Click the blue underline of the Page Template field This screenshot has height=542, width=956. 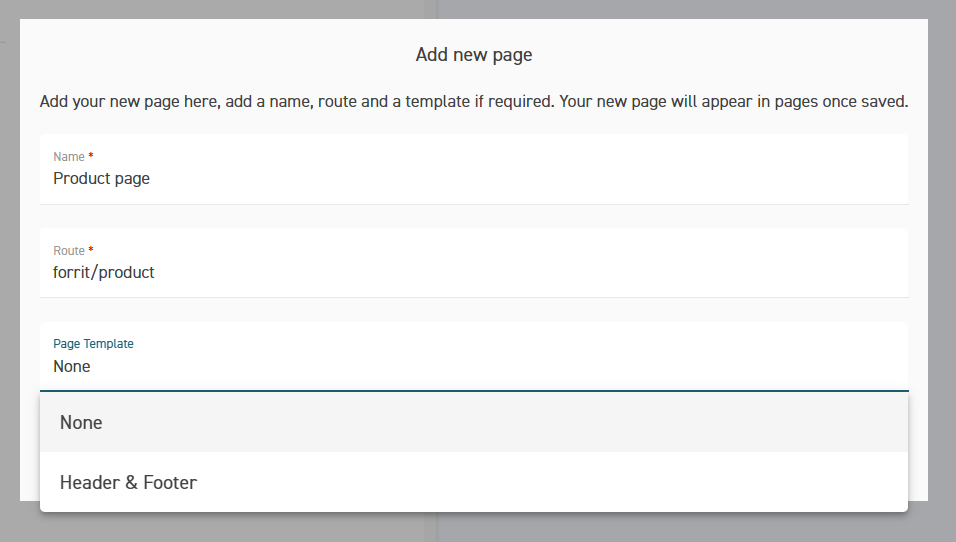click(x=474, y=390)
